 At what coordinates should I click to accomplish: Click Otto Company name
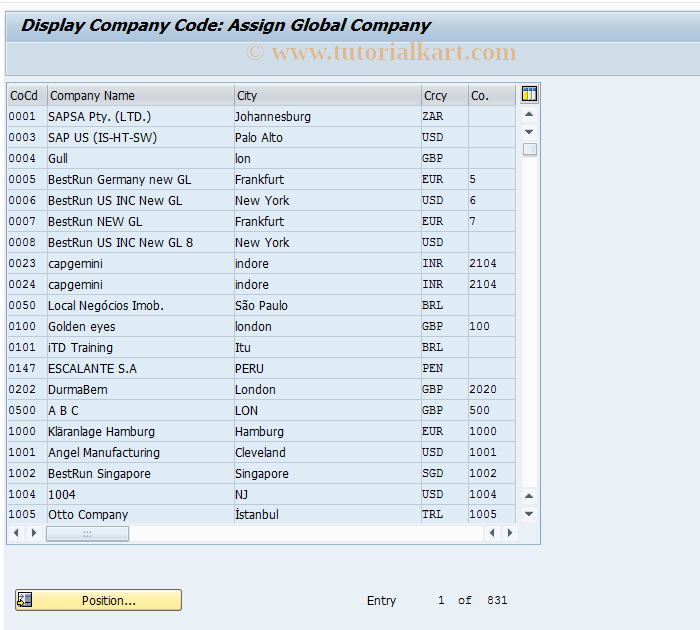[141, 514]
